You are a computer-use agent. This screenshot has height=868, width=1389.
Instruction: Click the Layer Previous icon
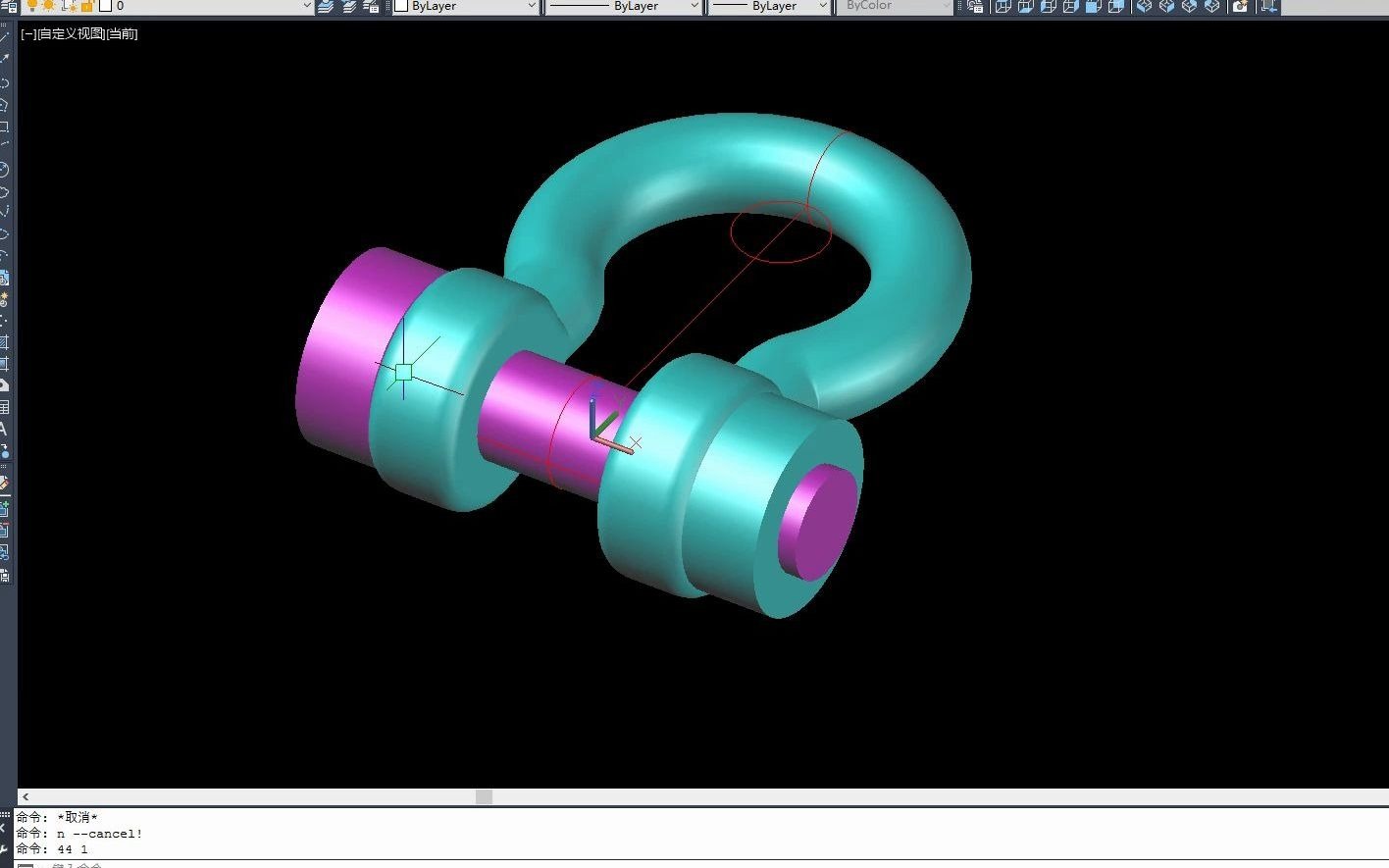[349, 6]
